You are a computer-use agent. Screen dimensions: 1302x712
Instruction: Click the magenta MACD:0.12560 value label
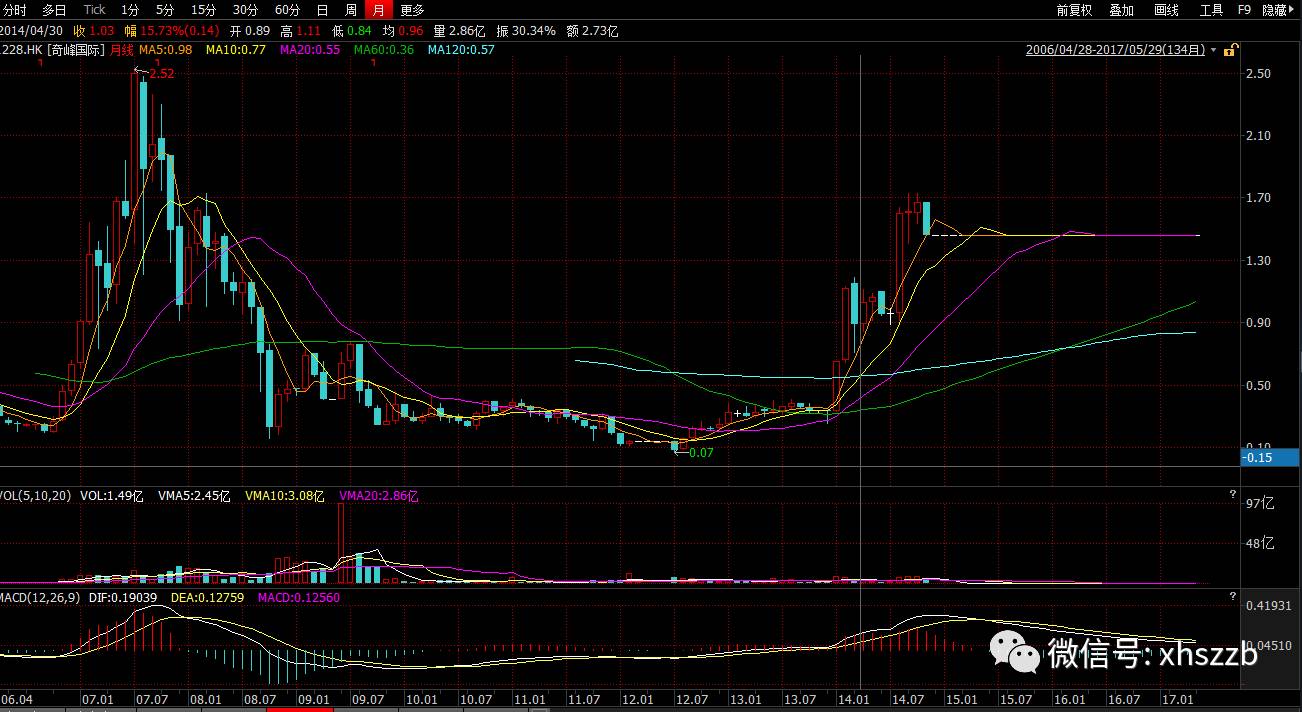(299, 597)
